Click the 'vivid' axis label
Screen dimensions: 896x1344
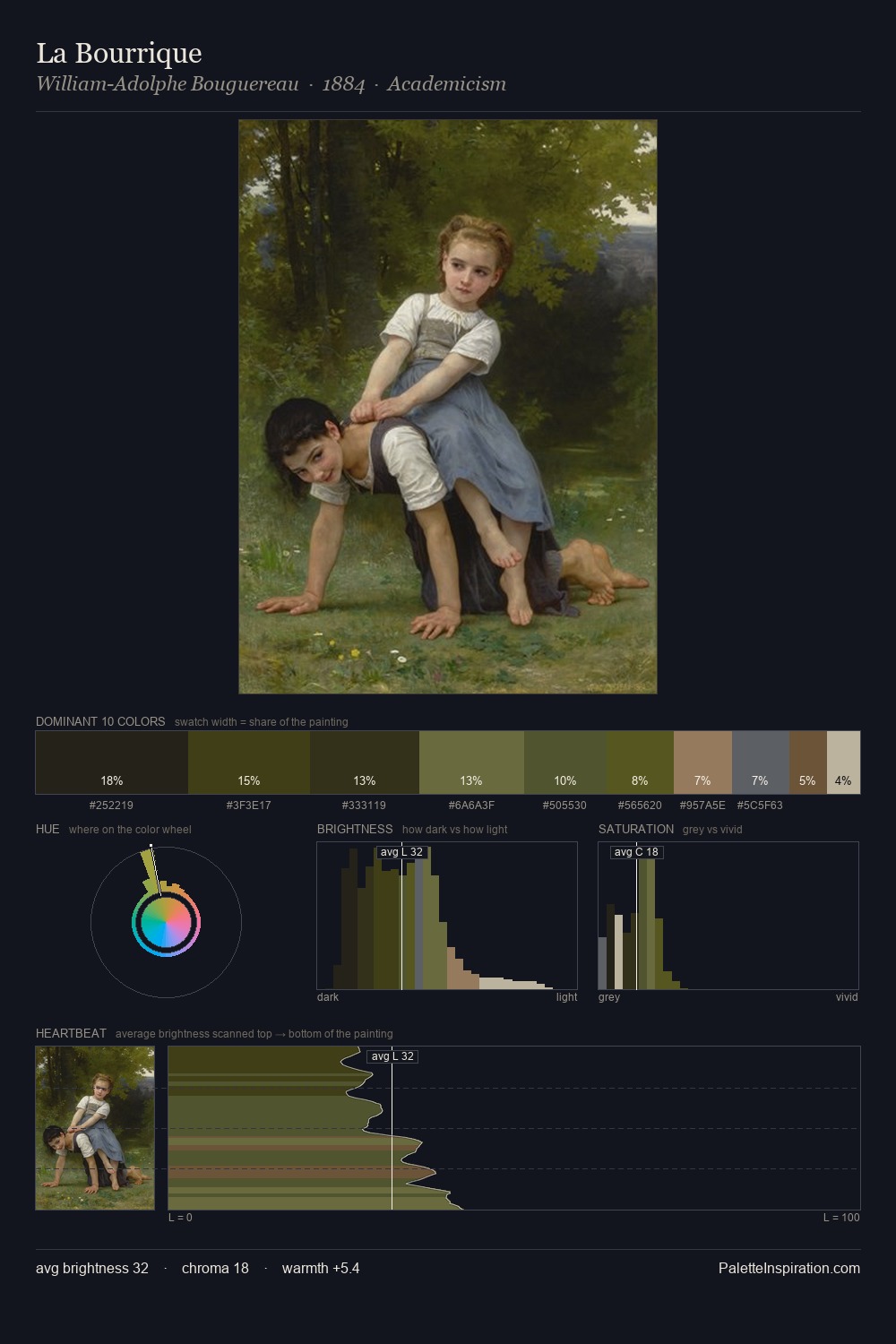coord(847,997)
